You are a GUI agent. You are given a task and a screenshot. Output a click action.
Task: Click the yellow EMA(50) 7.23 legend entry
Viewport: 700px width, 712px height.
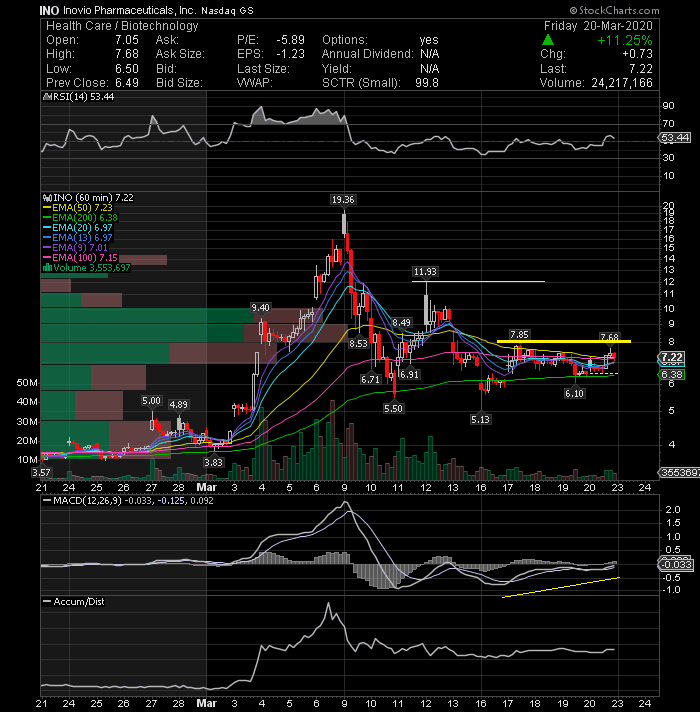coord(78,208)
